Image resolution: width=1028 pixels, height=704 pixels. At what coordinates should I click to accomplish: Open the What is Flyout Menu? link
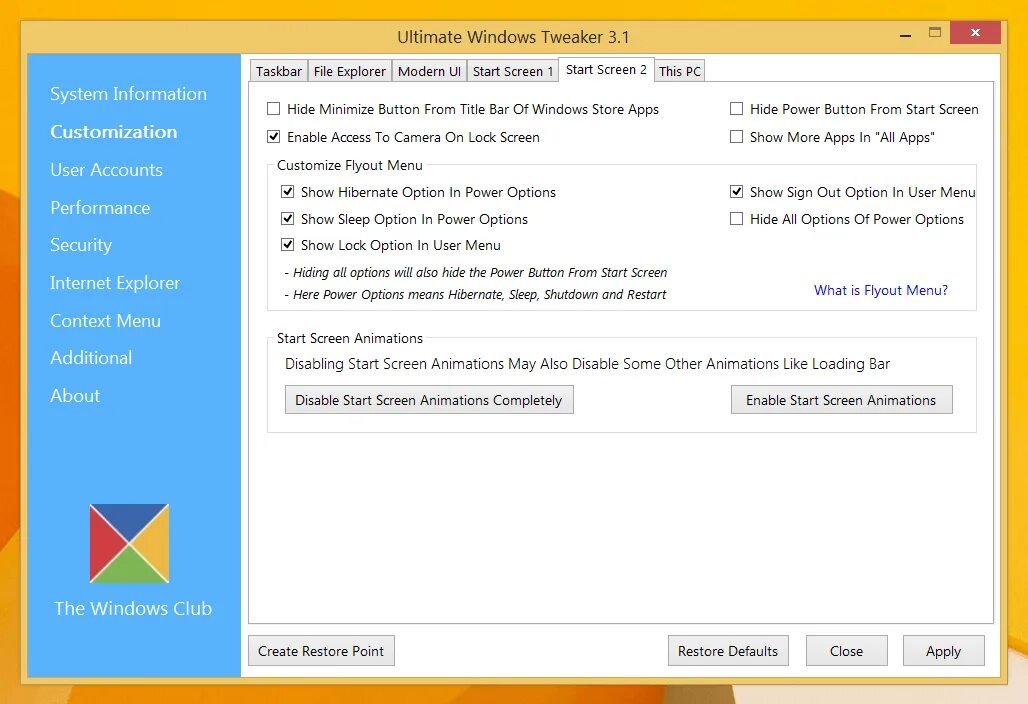[x=880, y=290]
